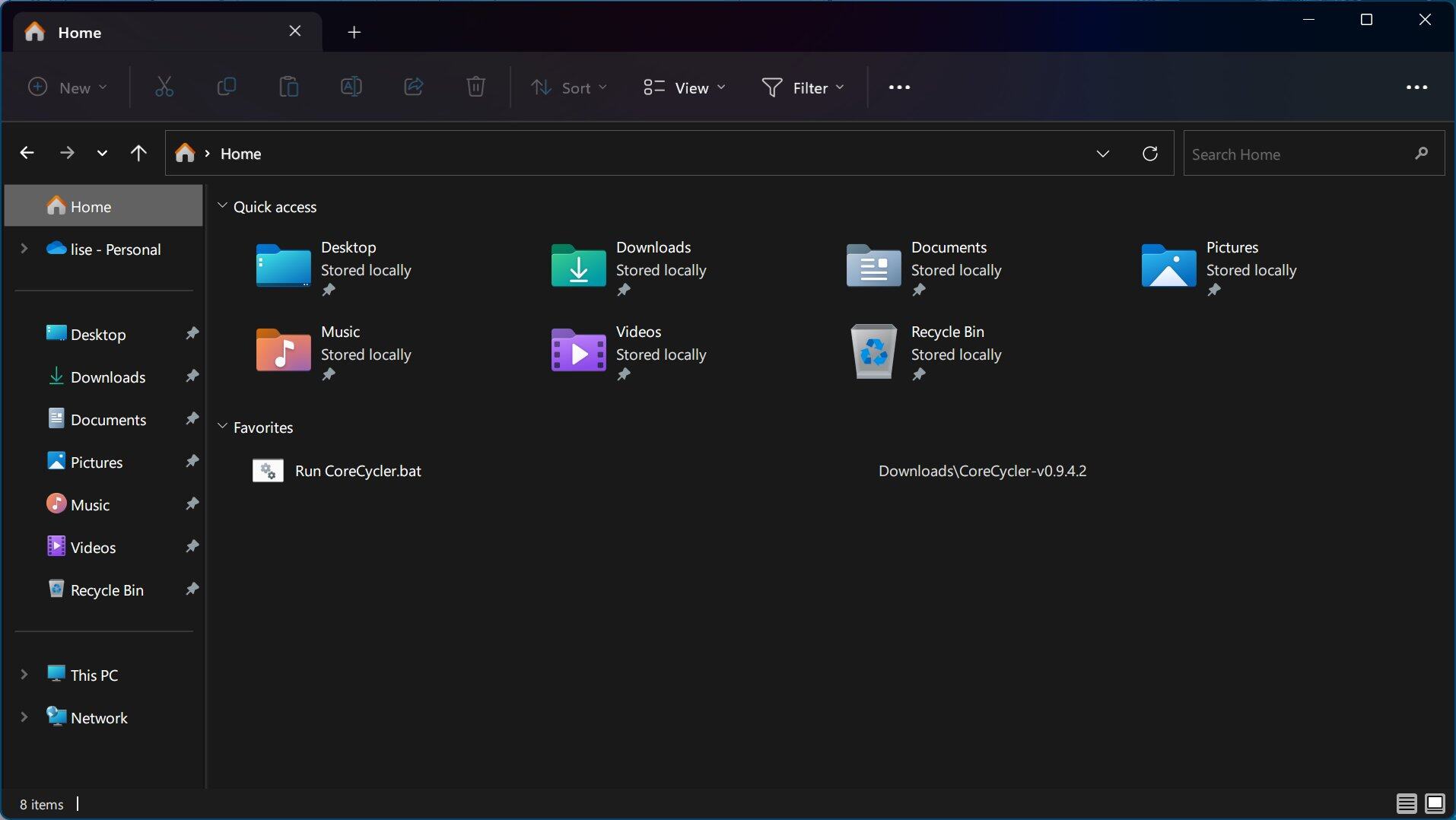The width and height of the screenshot is (1456, 820).
Task: Switch to large thumbnails view icon in status bar
Action: pyautogui.click(x=1435, y=803)
